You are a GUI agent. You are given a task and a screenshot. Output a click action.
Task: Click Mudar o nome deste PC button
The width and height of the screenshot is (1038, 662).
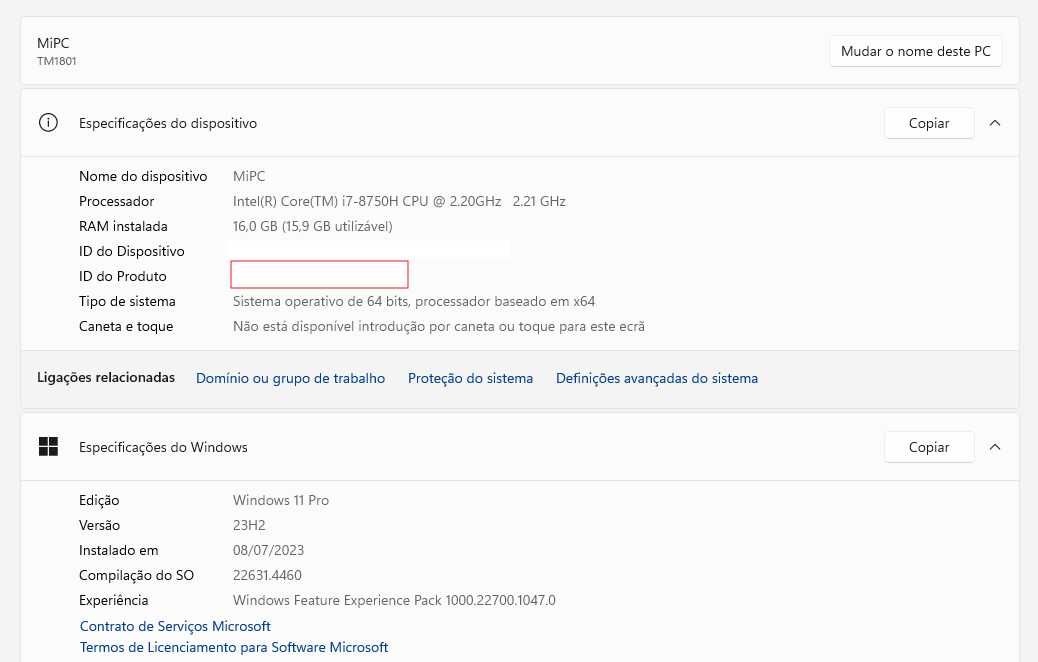pos(916,52)
